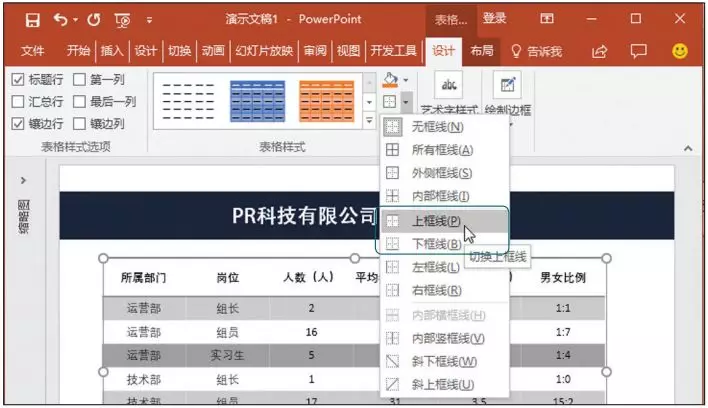Uncheck the 标题行 checkbox

(x=18, y=80)
